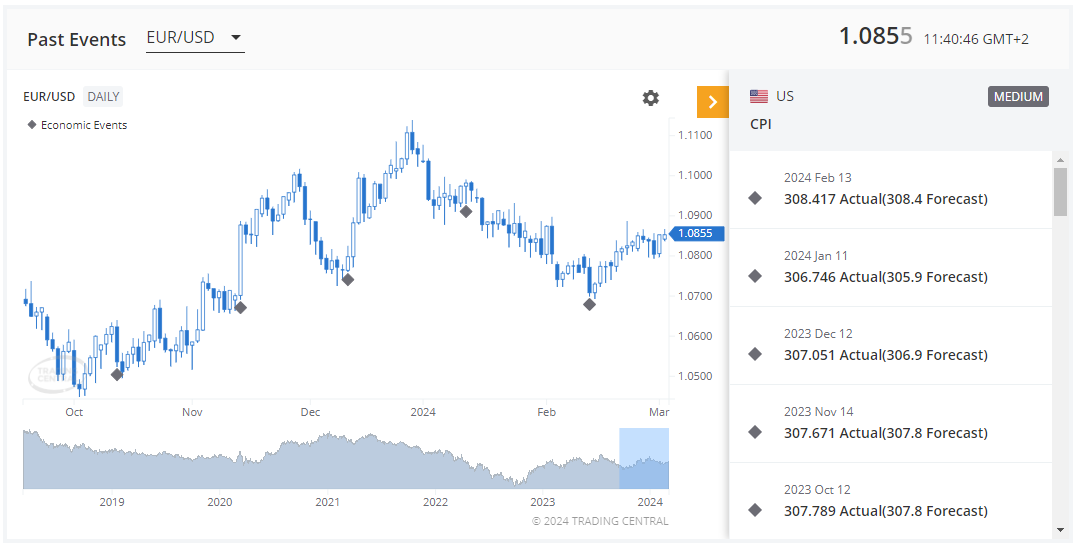Click the Past Events heading
Screen dimensions: 1079x549
coord(76,40)
